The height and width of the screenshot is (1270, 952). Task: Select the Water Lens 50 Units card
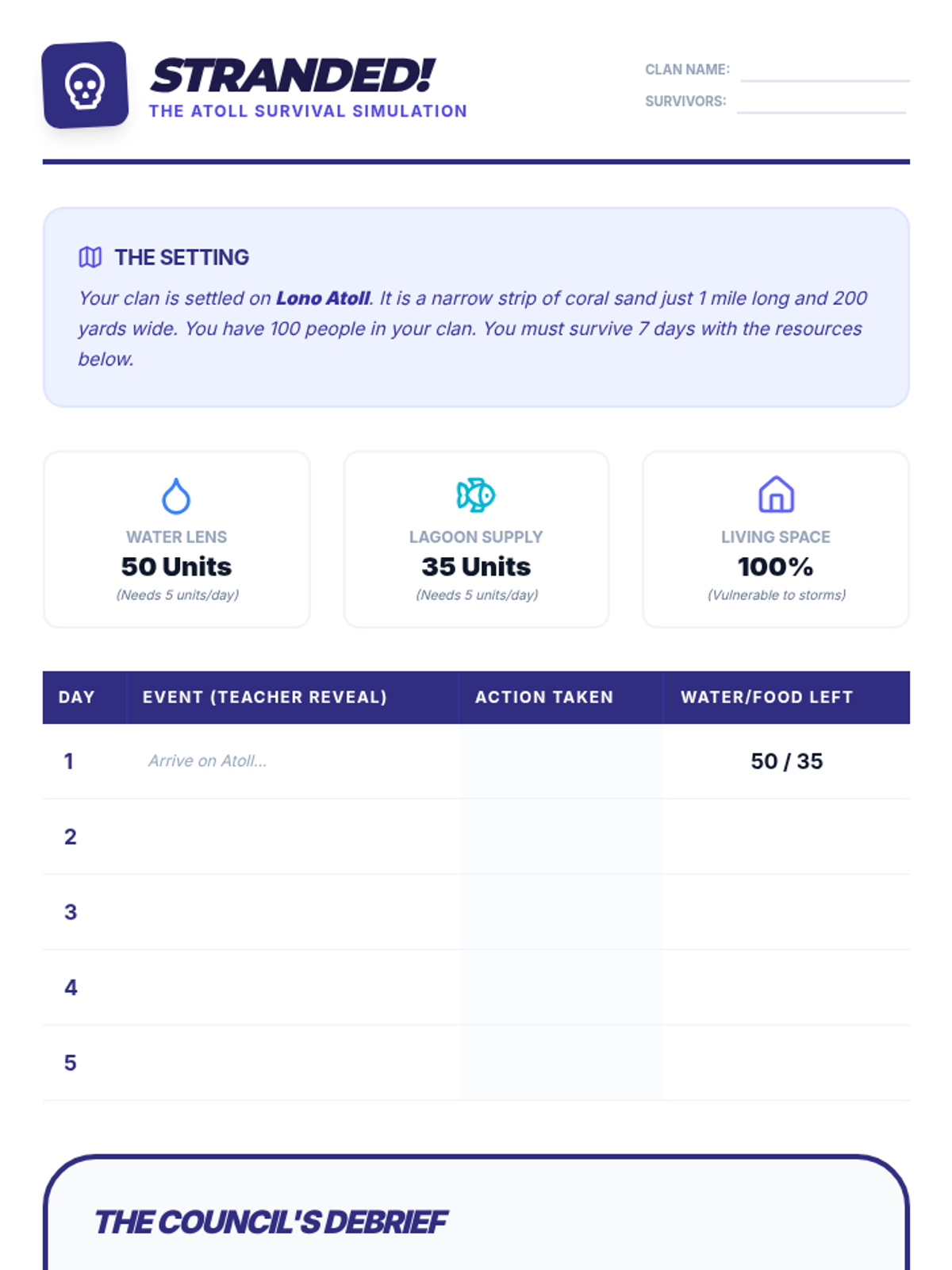pyautogui.click(x=177, y=540)
